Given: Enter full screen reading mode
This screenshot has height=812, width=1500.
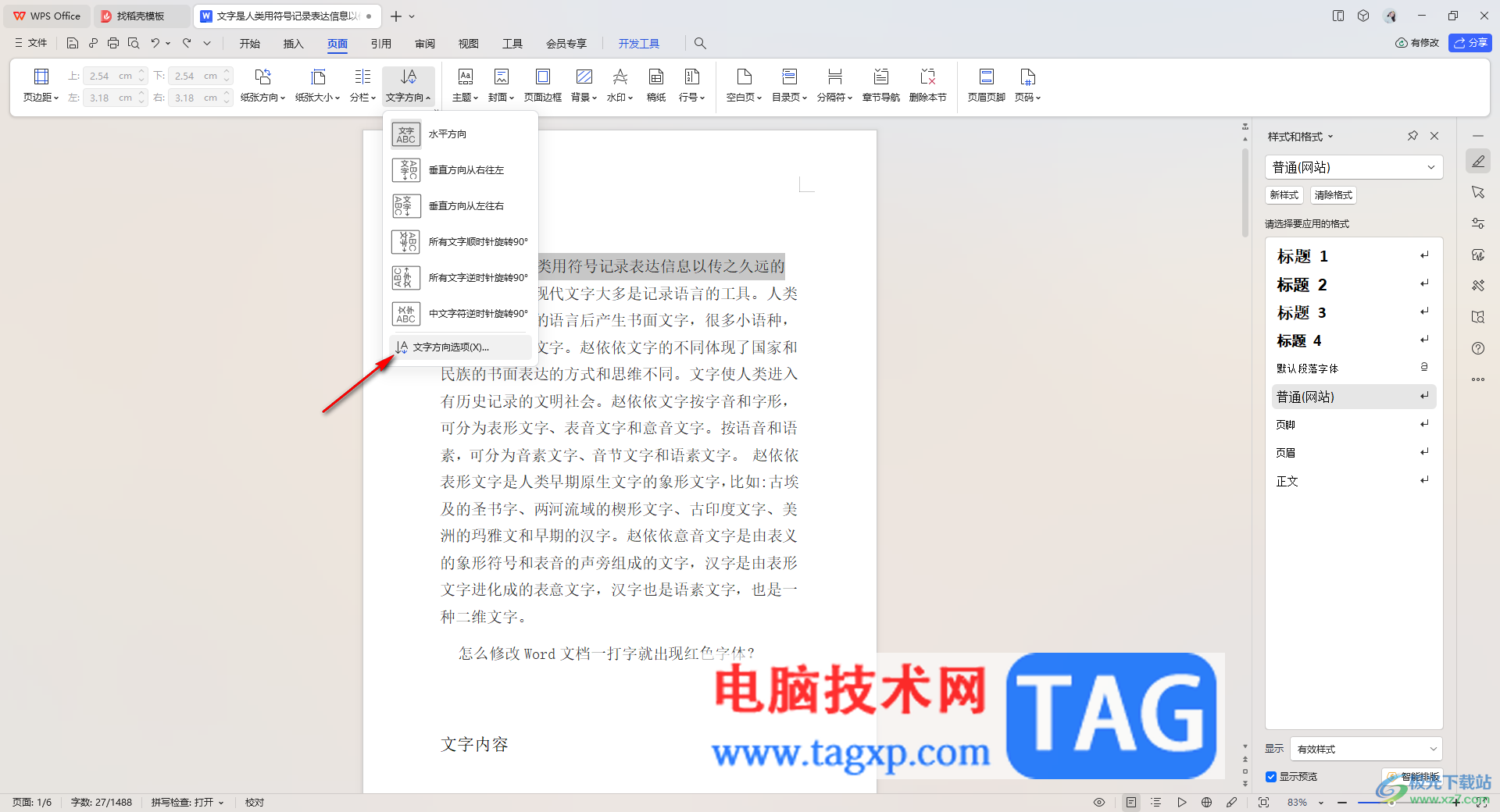Looking at the screenshot, I should pos(1263,803).
